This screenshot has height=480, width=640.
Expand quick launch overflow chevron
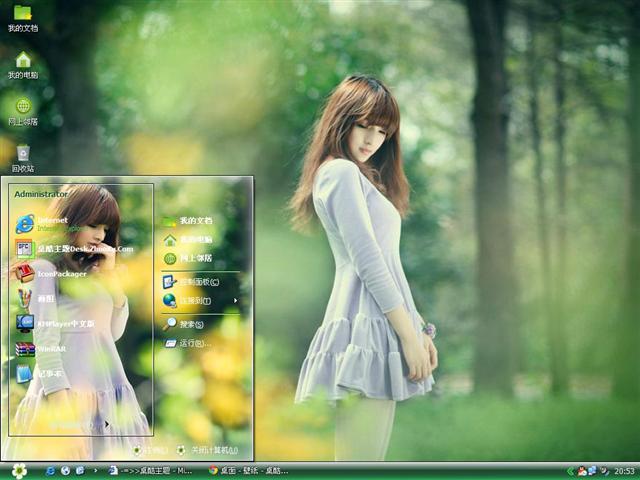pyautogui.click(x=96, y=471)
